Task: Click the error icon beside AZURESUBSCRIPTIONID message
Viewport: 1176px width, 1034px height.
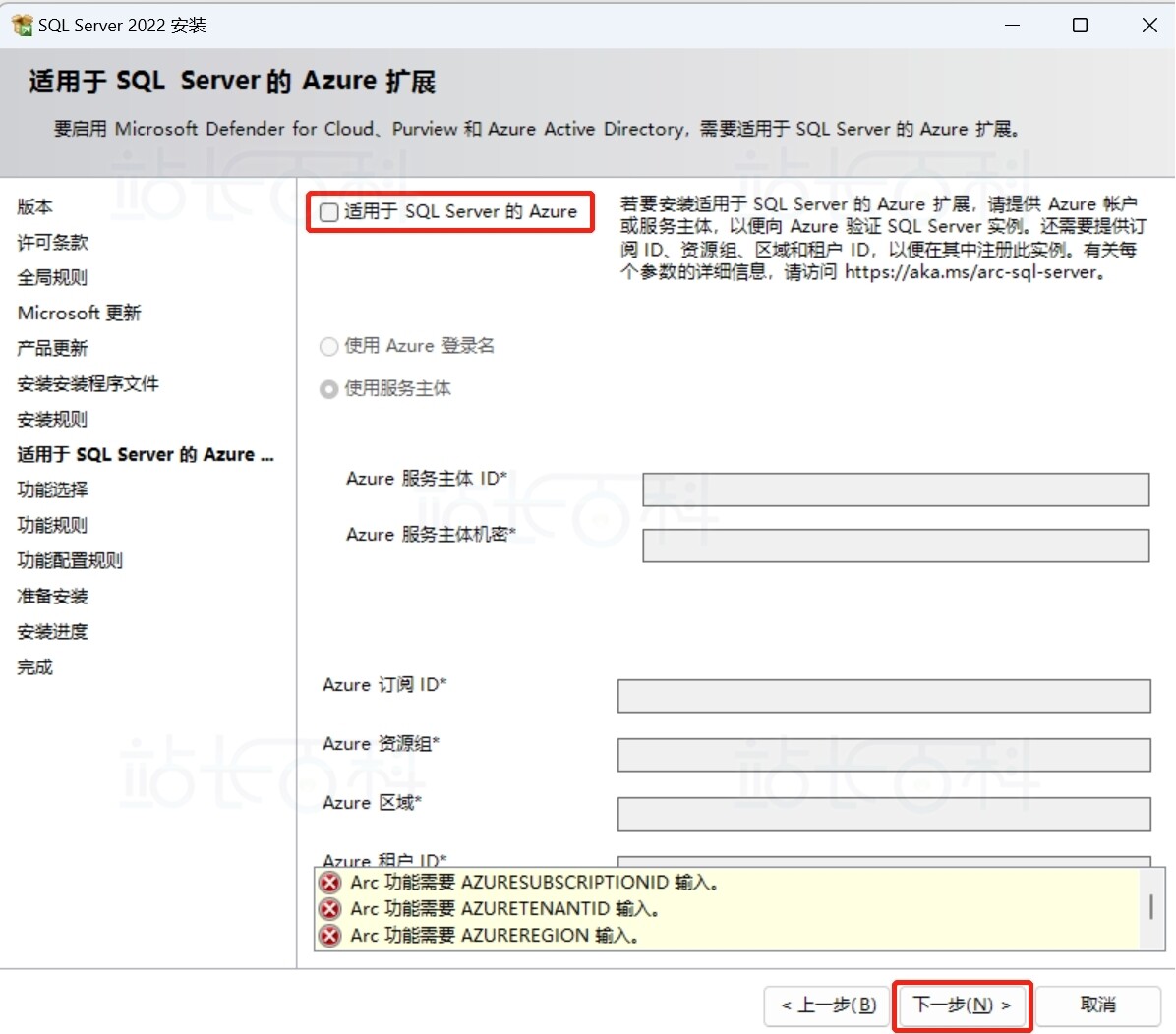Action: (330, 883)
